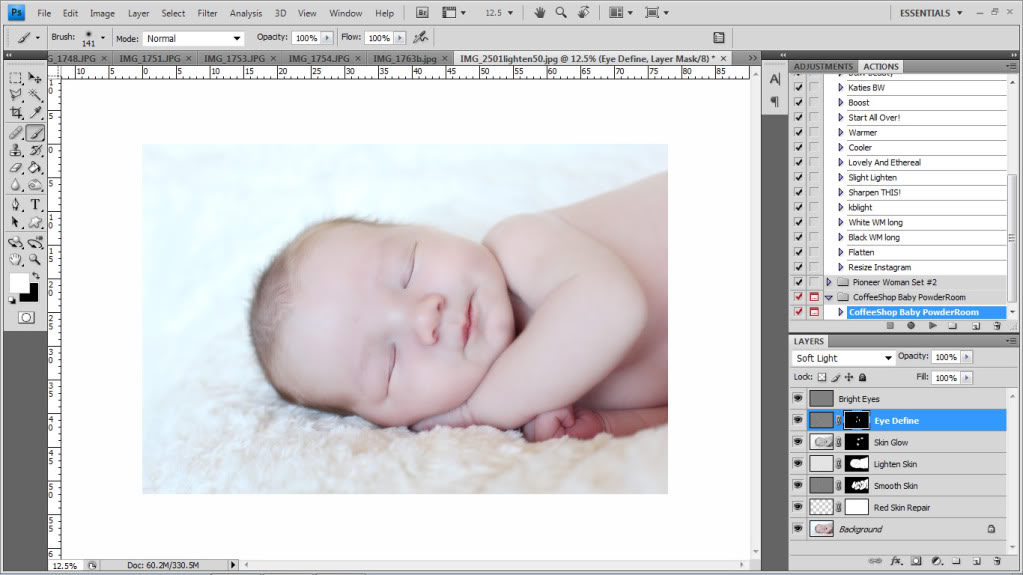The height and width of the screenshot is (575, 1023).
Task: Delete layer using Layers panel trash icon
Action: click(997, 561)
